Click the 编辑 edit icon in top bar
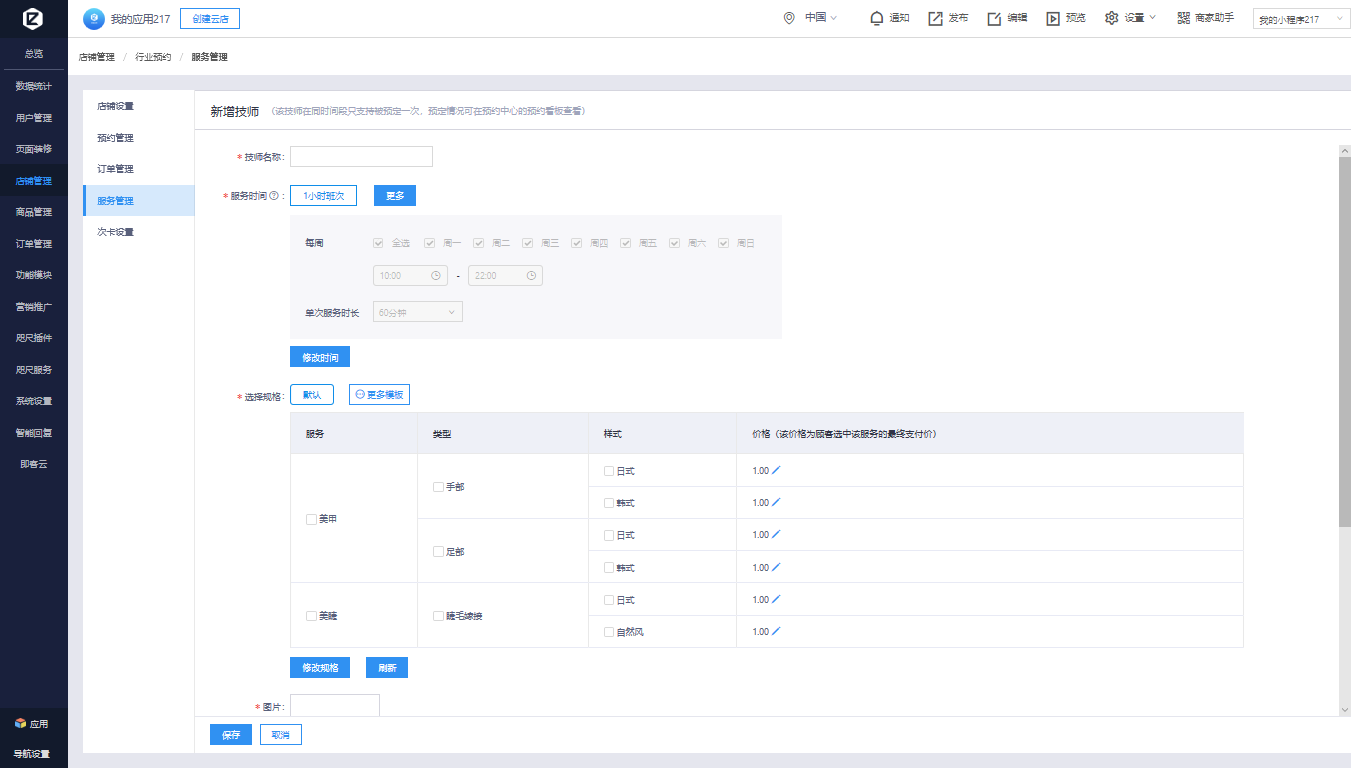The image size is (1351, 768). (x=994, y=18)
